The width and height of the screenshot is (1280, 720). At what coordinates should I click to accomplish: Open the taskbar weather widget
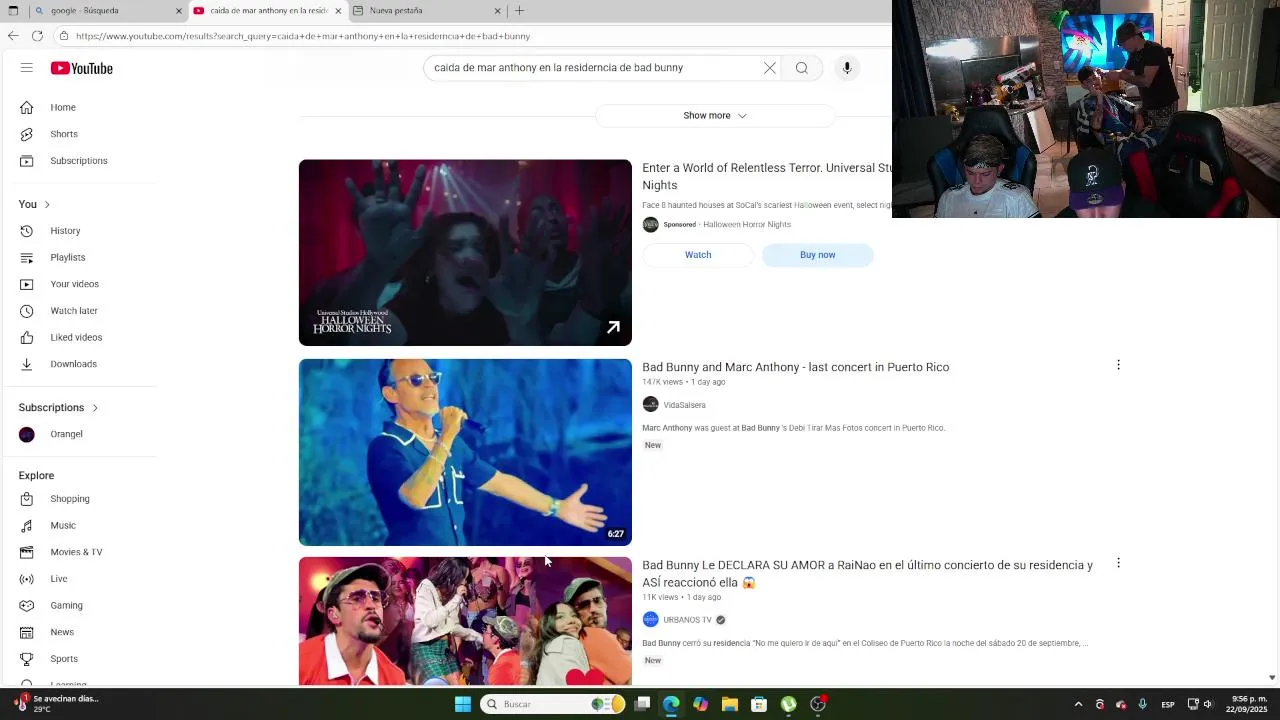click(57, 704)
